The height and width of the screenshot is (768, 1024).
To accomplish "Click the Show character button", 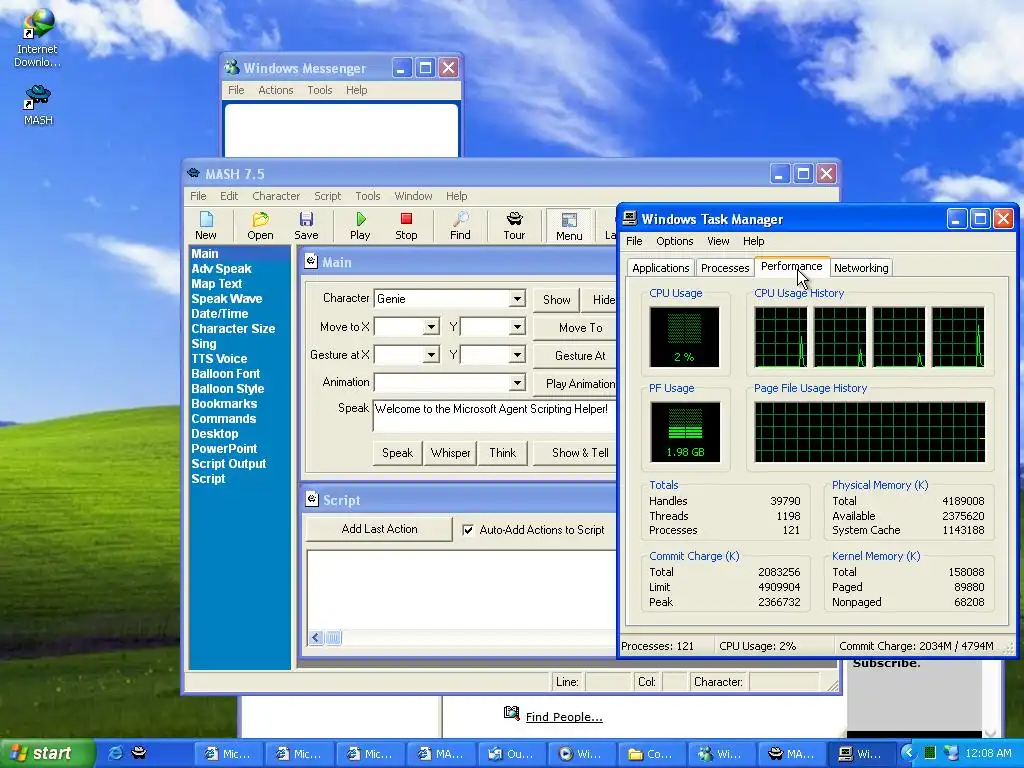I will [556, 300].
